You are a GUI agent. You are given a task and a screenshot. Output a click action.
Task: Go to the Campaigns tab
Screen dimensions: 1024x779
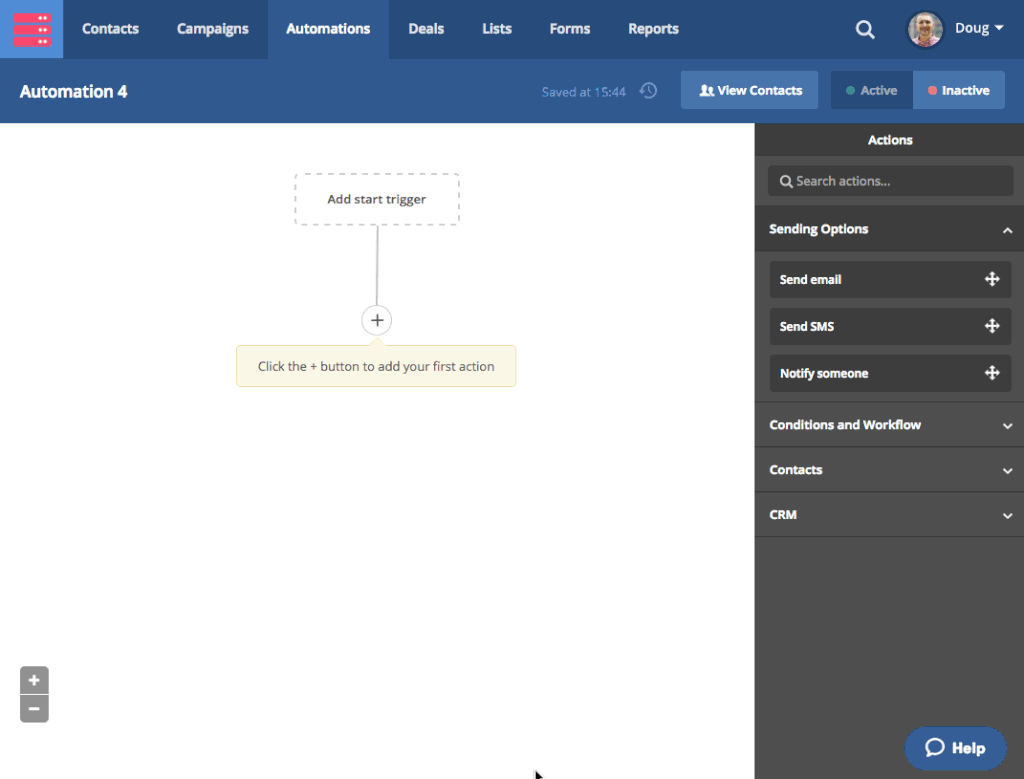(213, 29)
